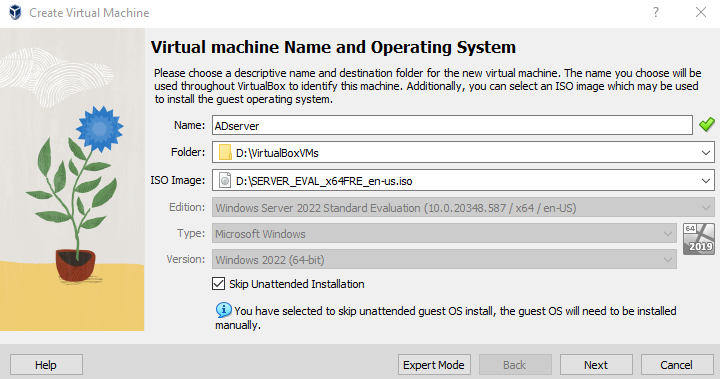Click the Folder: label
Image resolution: width=720 pixels, height=379 pixels.
tap(188, 152)
